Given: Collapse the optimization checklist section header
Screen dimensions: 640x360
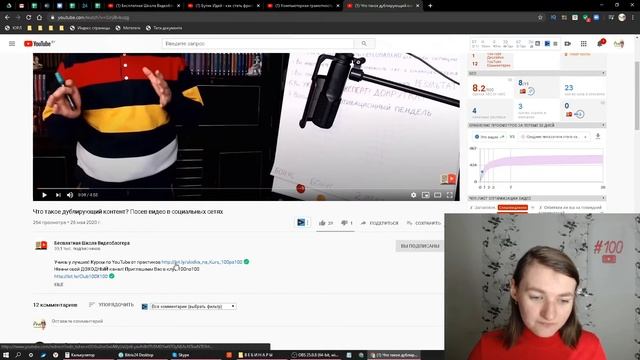Looking at the screenshot, I should pyautogui.click(x=536, y=198).
